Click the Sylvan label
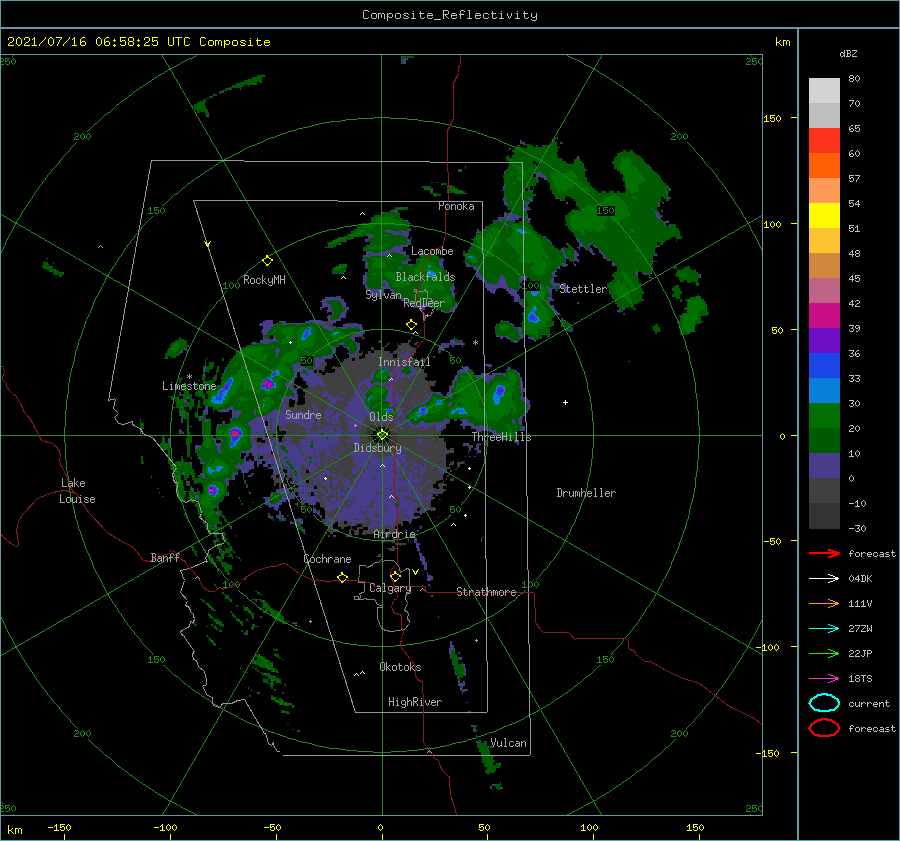 pos(383,294)
